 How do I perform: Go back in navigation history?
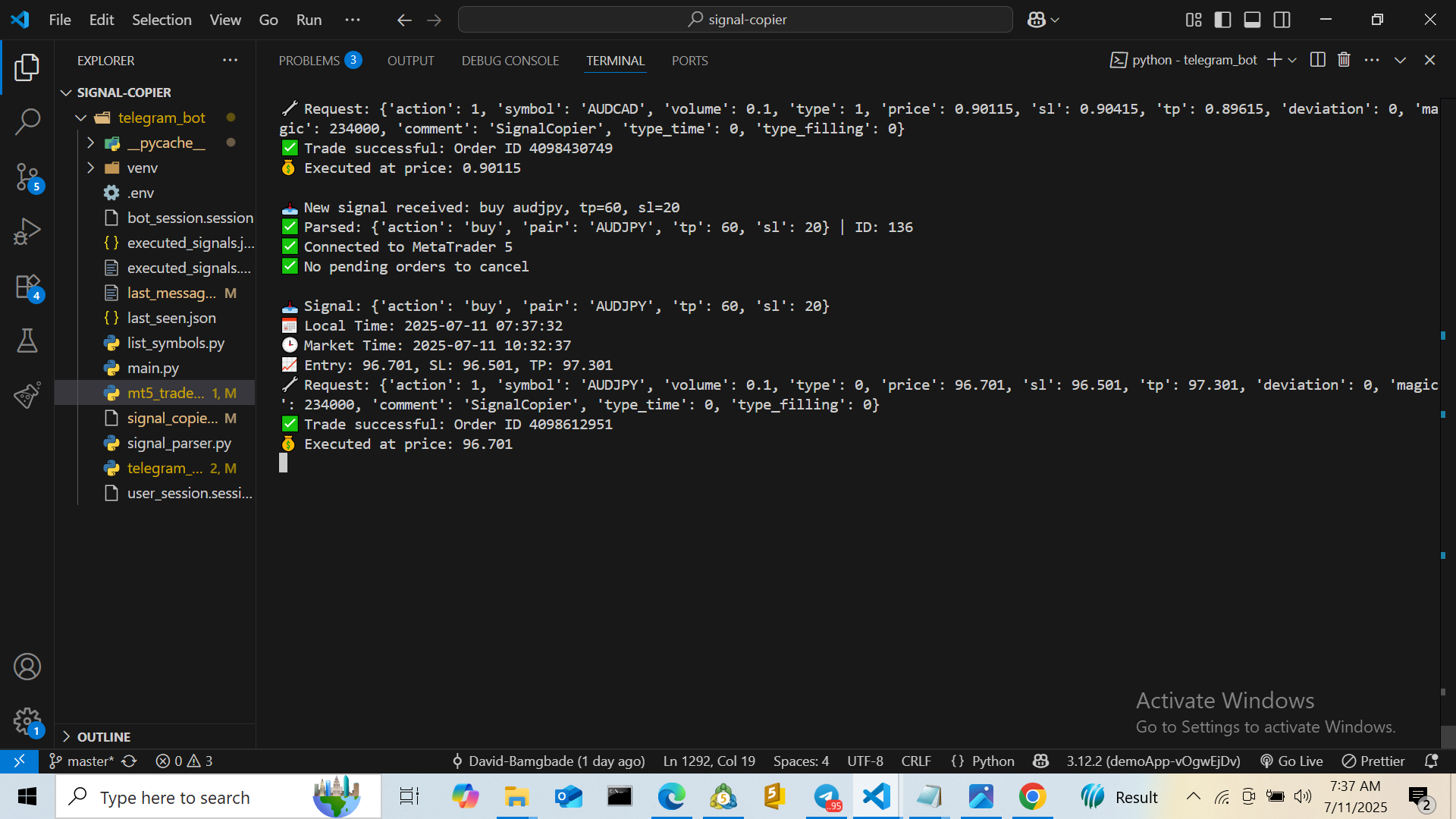tap(404, 20)
